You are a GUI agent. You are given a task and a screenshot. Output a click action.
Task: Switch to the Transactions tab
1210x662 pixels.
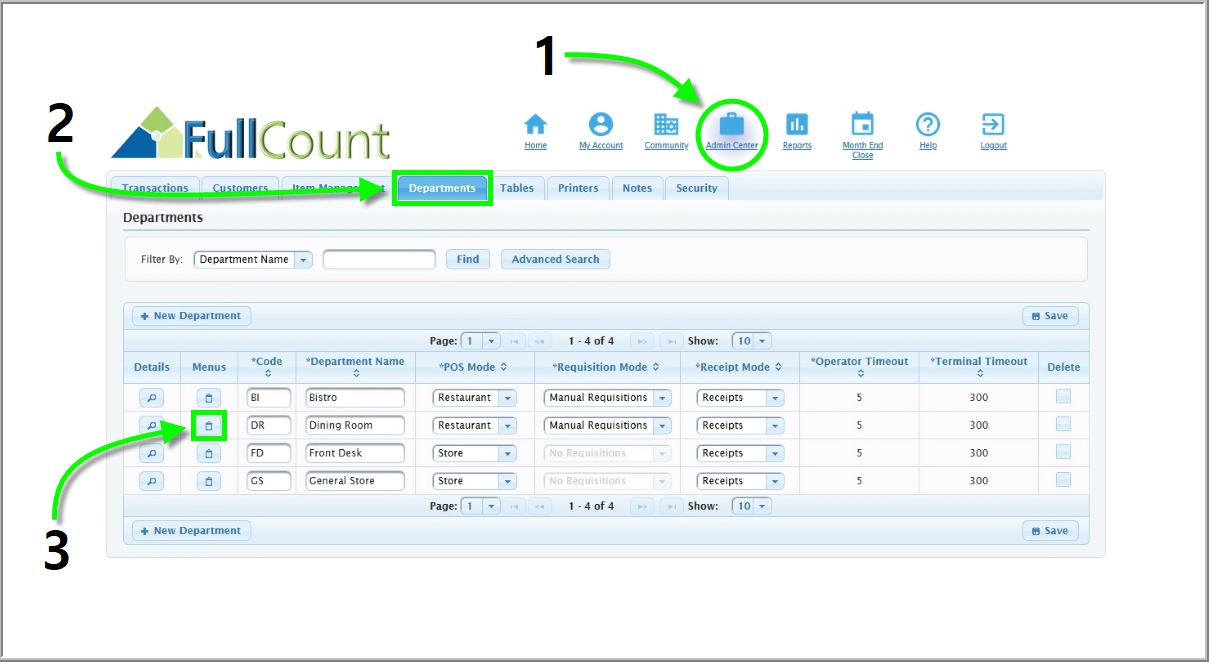(x=155, y=188)
